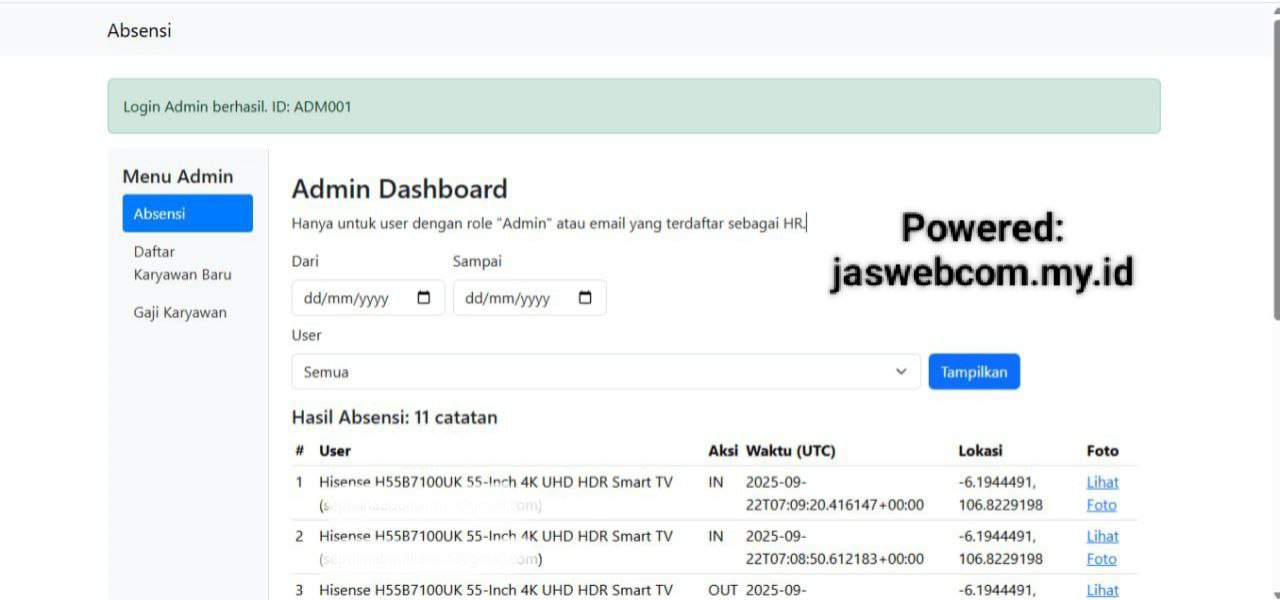The image size is (1280, 600).
Task: Click the Lihat link for record 3
Action: pyautogui.click(x=1102, y=590)
